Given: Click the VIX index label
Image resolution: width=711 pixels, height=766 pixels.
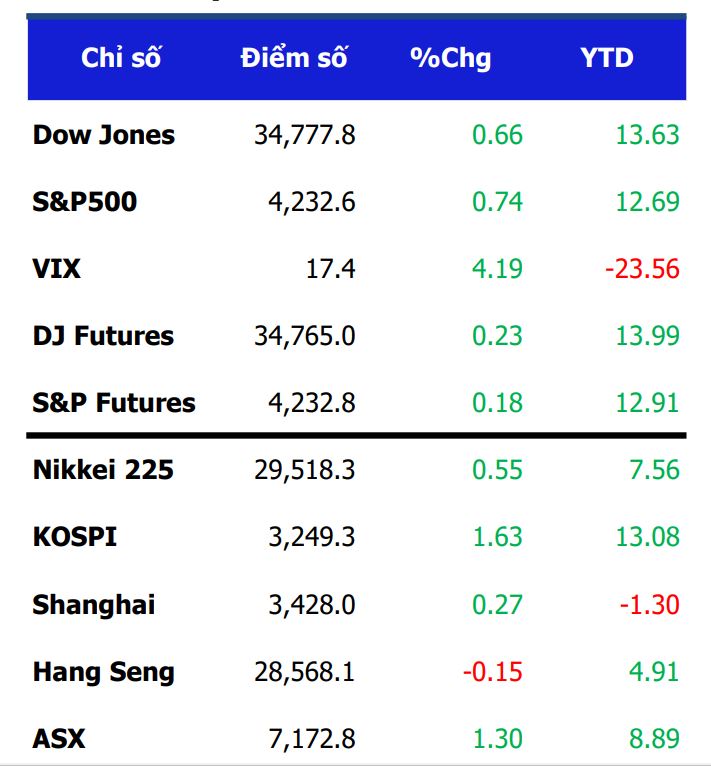Looking at the screenshot, I should coord(57,269).
